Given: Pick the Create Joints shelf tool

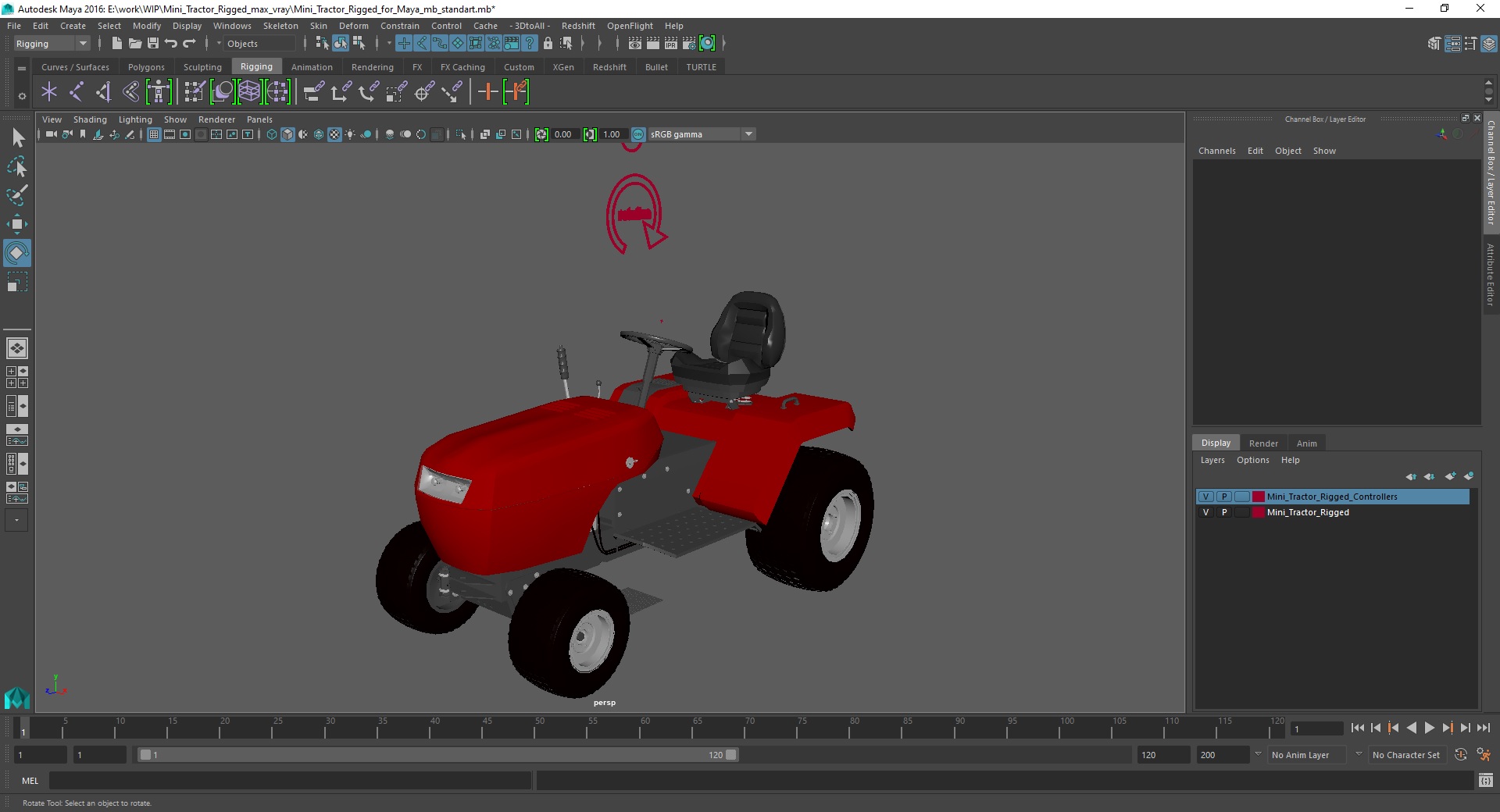Looking at the screenshot, I should tap(76, 92).
